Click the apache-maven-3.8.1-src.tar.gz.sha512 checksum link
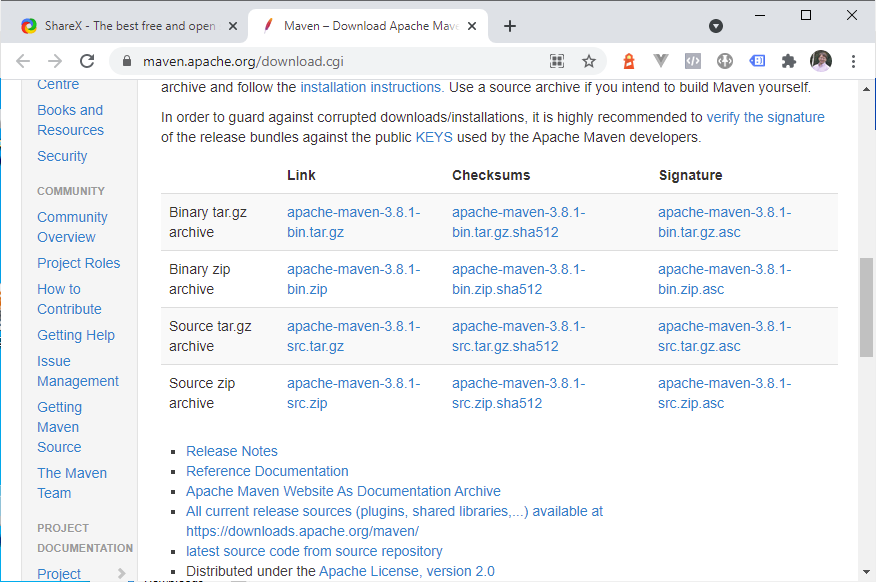876x582 pixels. click(518, 336)
